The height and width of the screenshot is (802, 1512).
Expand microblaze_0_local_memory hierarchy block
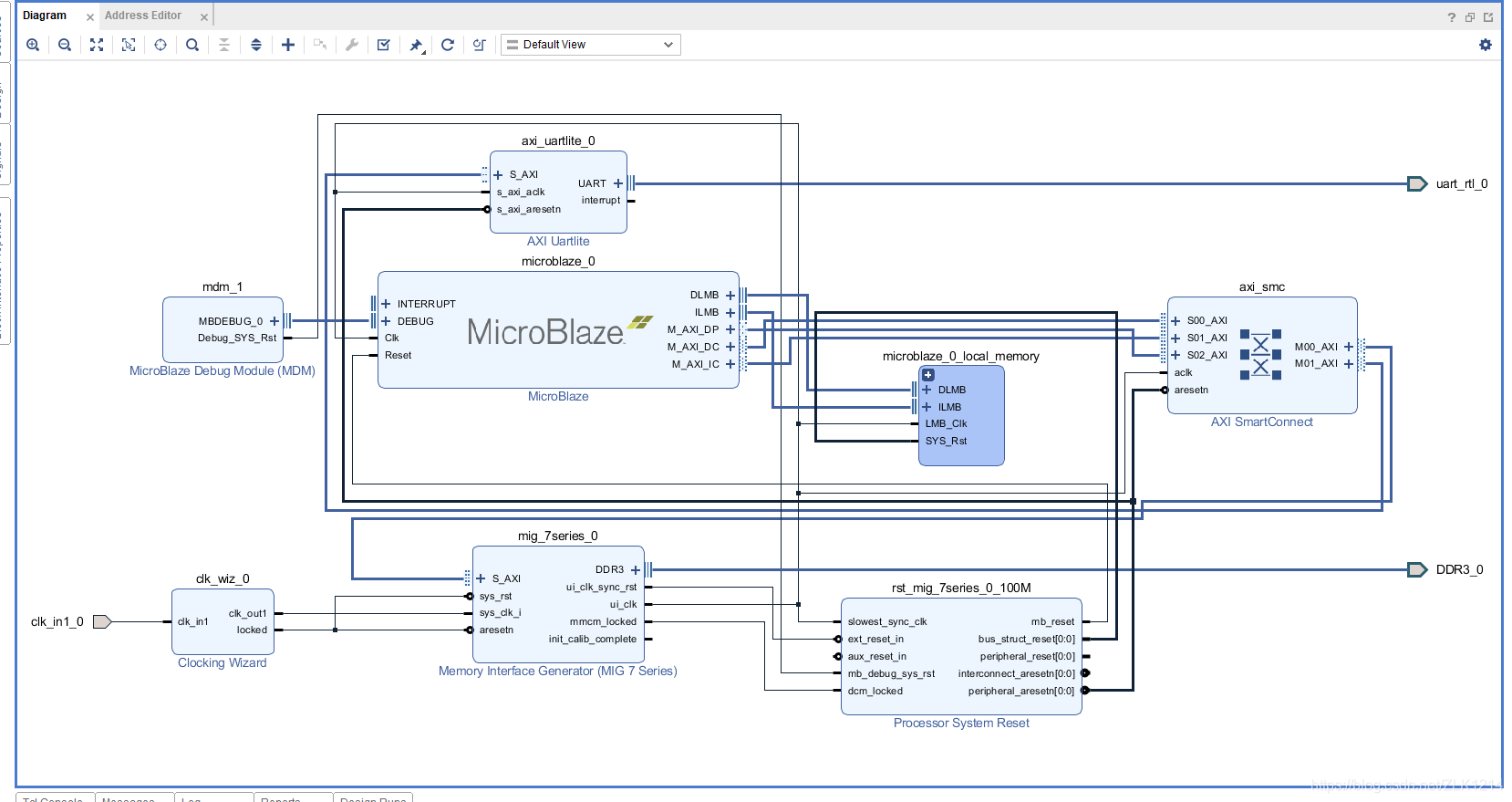point(928,375)
